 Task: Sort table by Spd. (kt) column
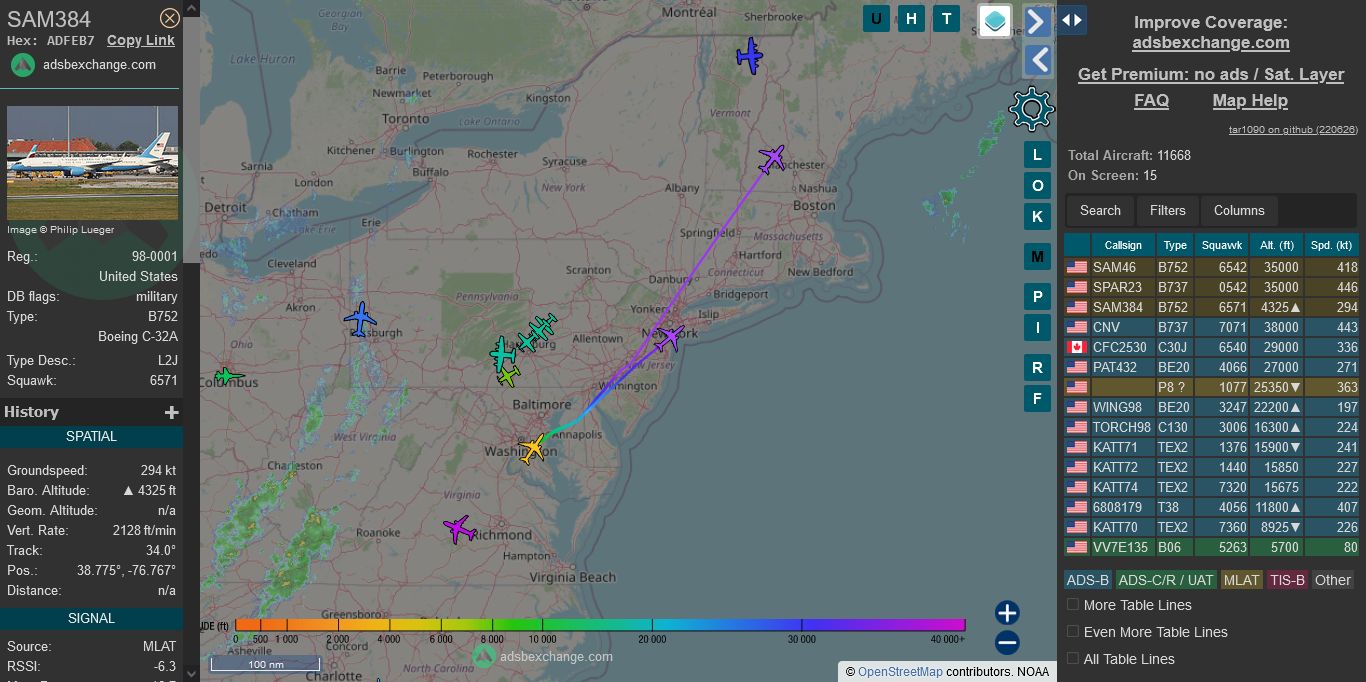click(x=1332, y=245)
